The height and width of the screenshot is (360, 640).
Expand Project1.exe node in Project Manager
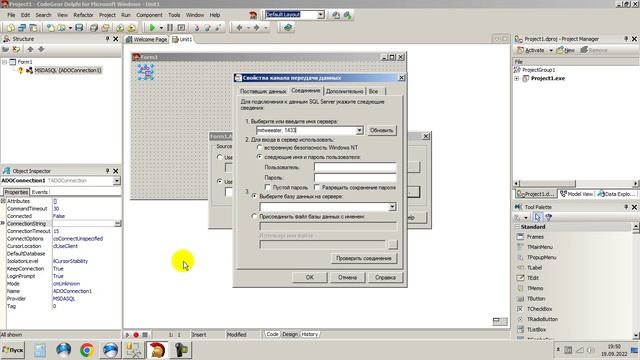click(517, 78)
